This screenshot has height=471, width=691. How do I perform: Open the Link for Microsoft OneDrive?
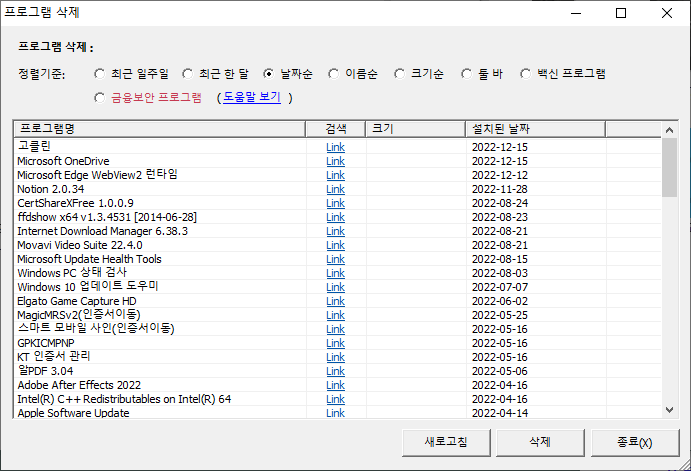click(335, 161)
